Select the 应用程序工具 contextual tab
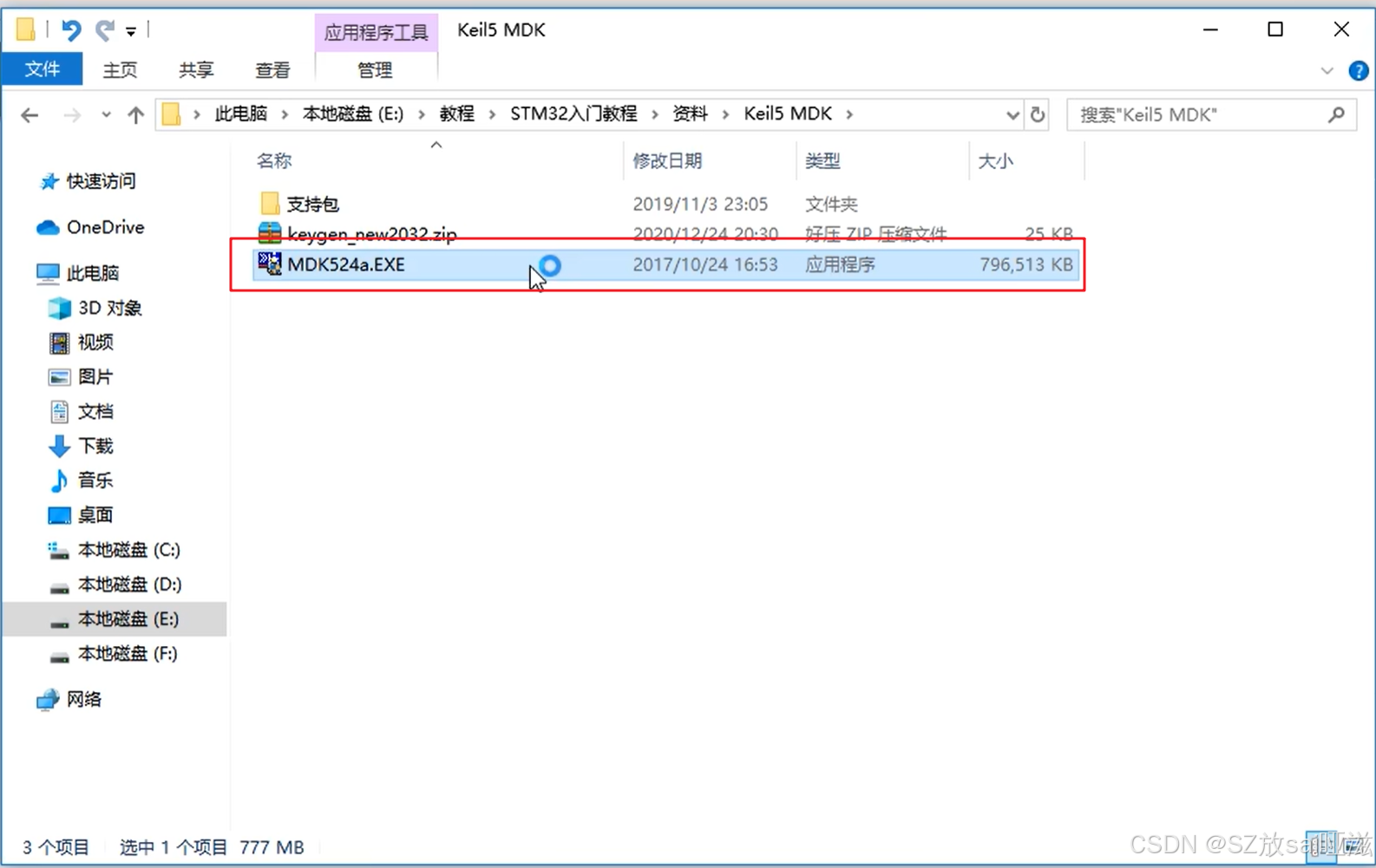 [x=376, y=33]
